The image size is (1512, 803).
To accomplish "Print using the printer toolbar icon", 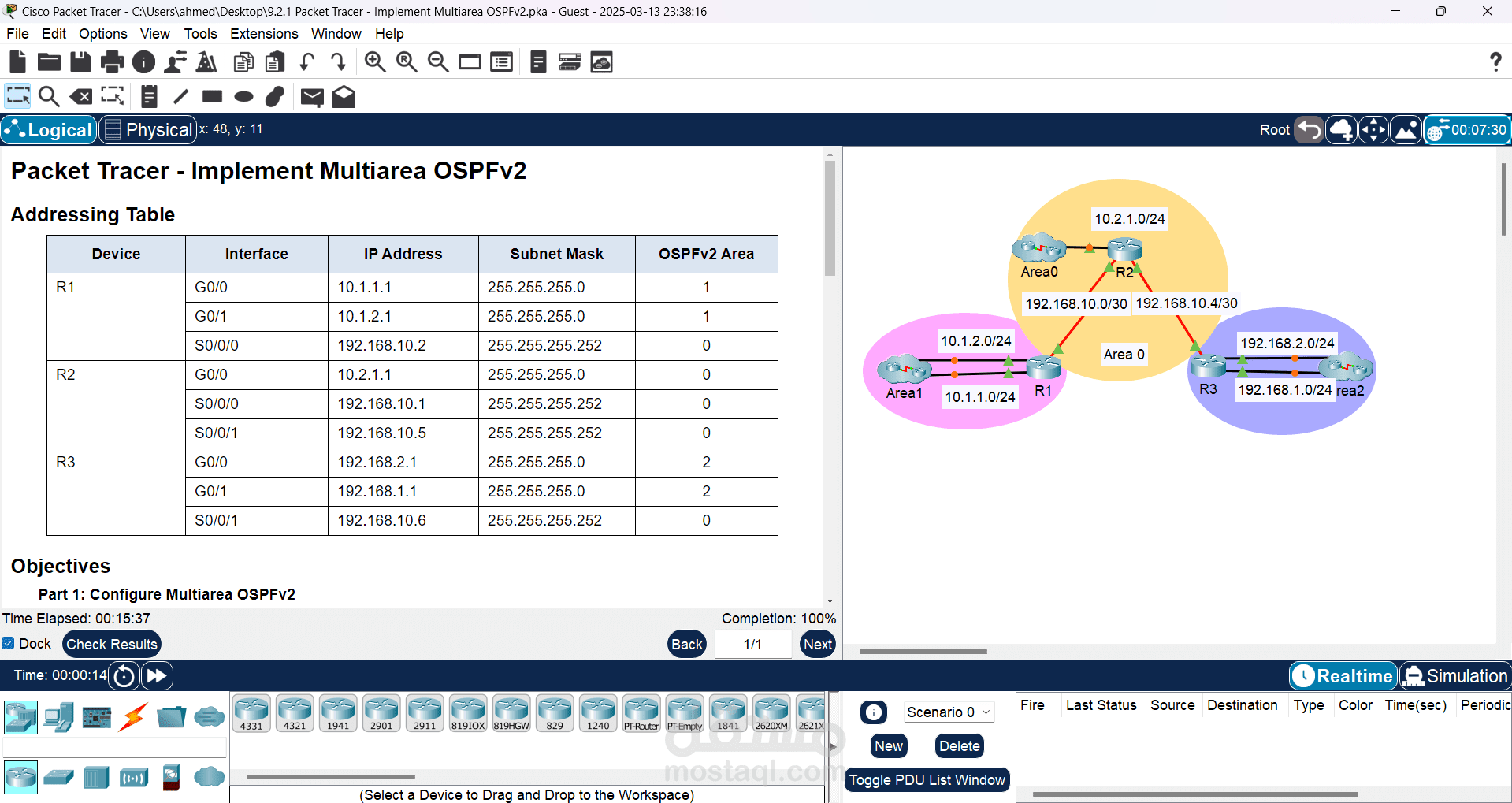I will tap(112, 61).
